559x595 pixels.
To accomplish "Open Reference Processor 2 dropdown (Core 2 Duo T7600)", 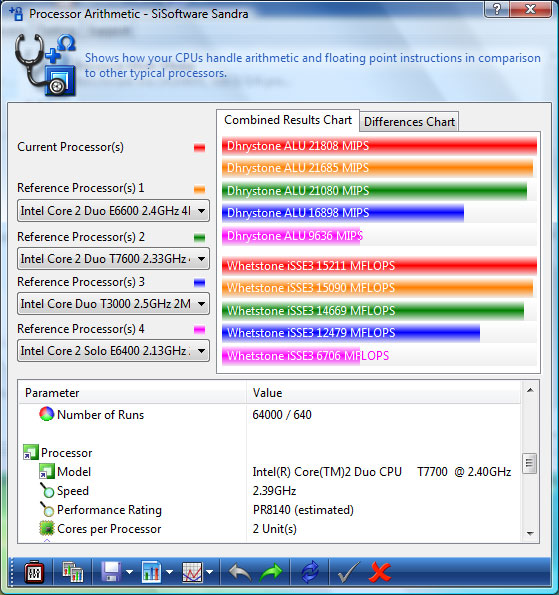I will [x=113, y=259].
